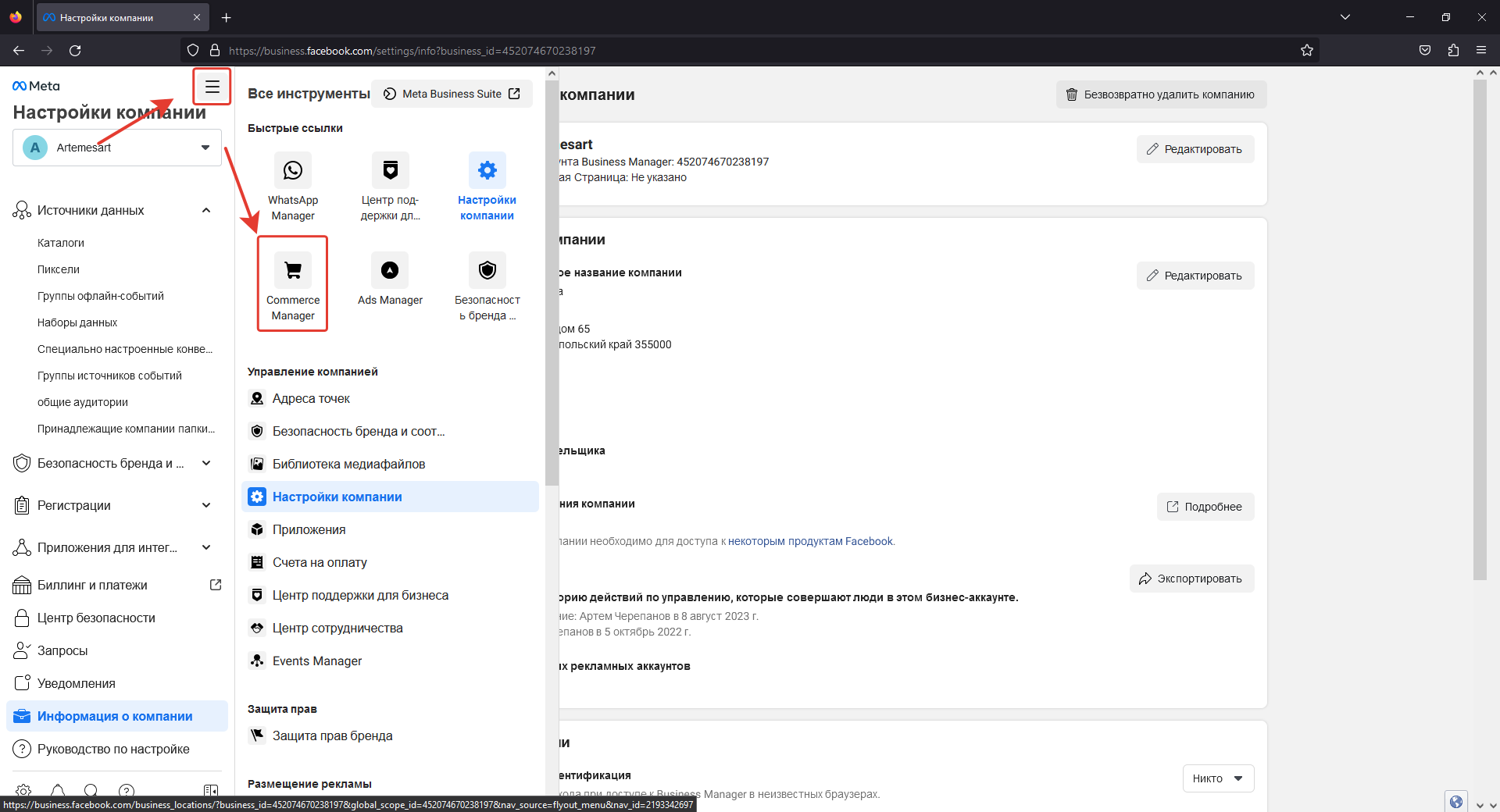
Task: List all Firefox tabs with the chevron
Action: [x=1345, y=17]
